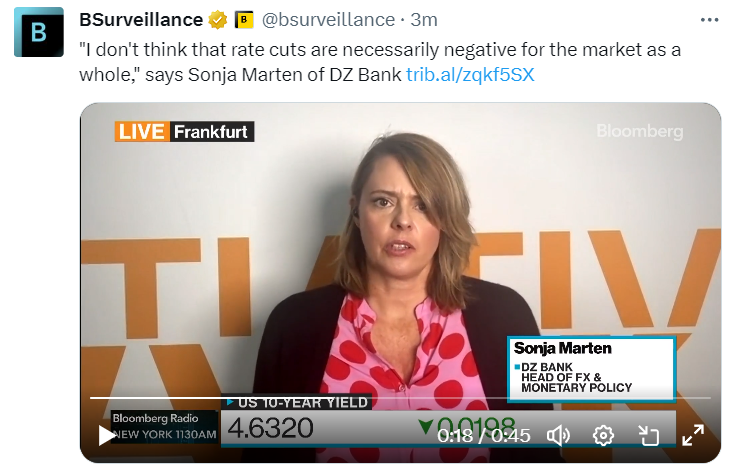
Task: Click the tweet quote text about rate cuts
Action: pos(380,62)
